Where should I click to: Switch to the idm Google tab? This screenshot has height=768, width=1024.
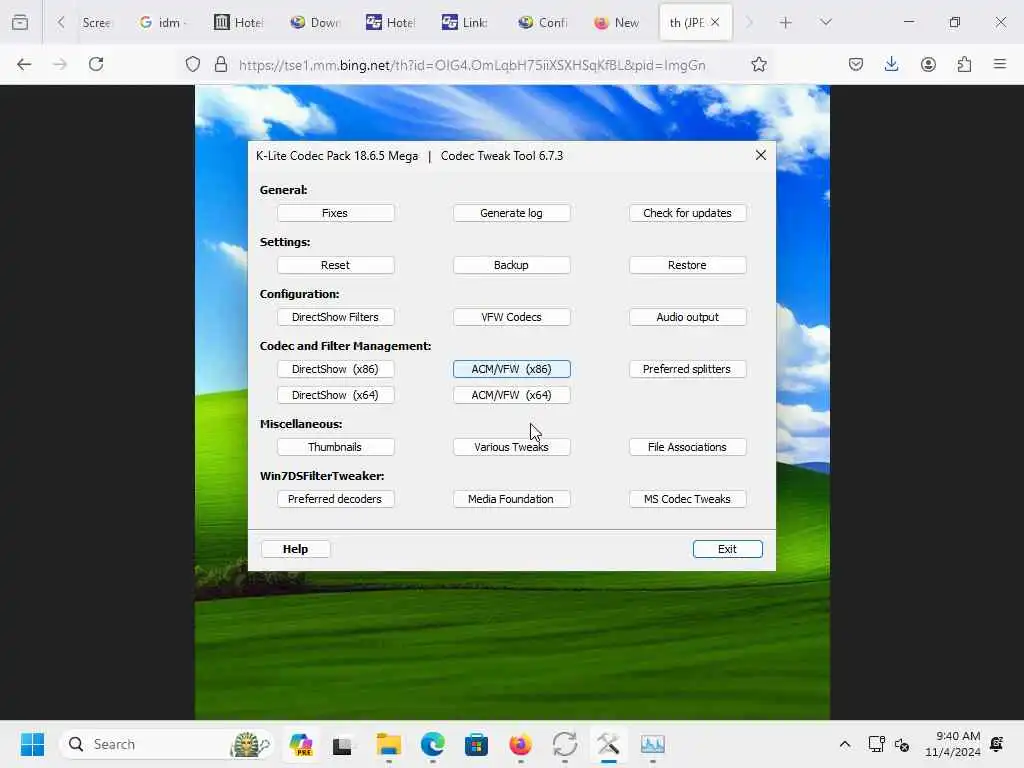click(163, 23)
